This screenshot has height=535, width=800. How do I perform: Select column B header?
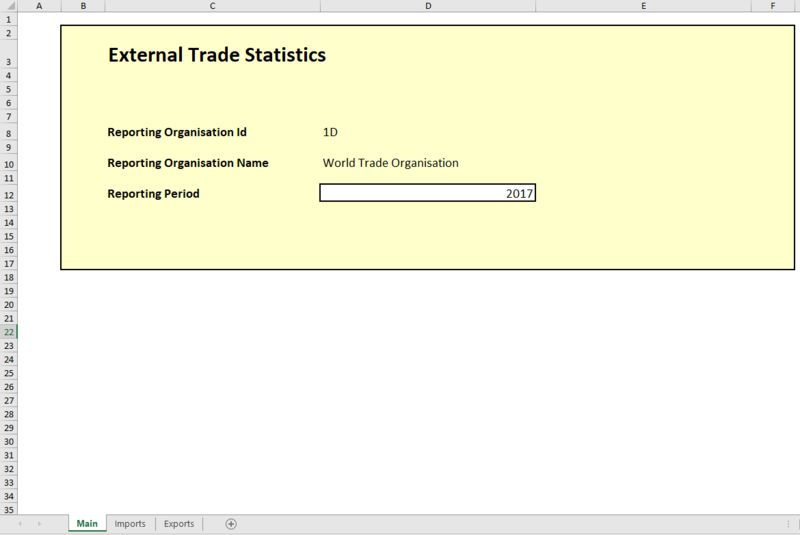point(83,6)
